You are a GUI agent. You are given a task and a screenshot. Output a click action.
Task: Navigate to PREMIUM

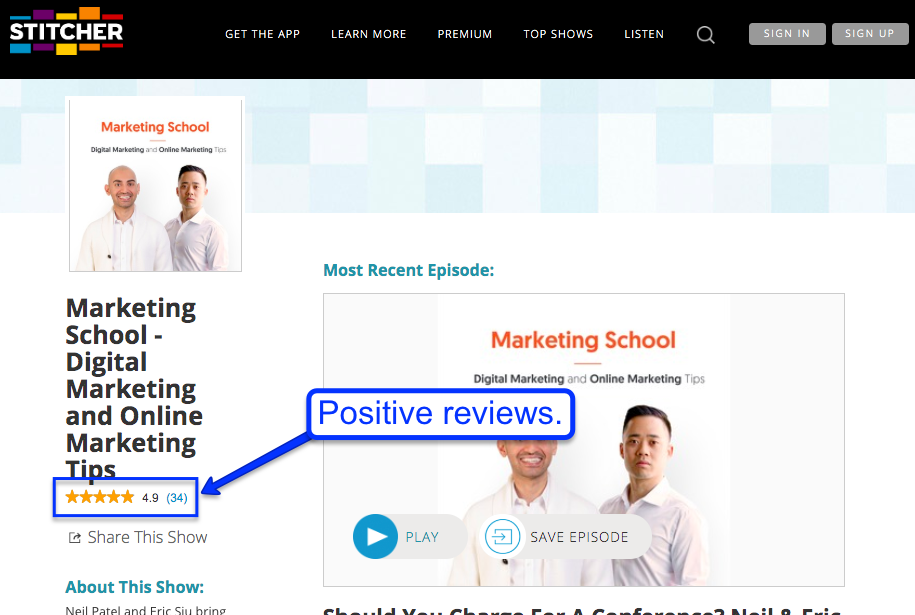464,34
